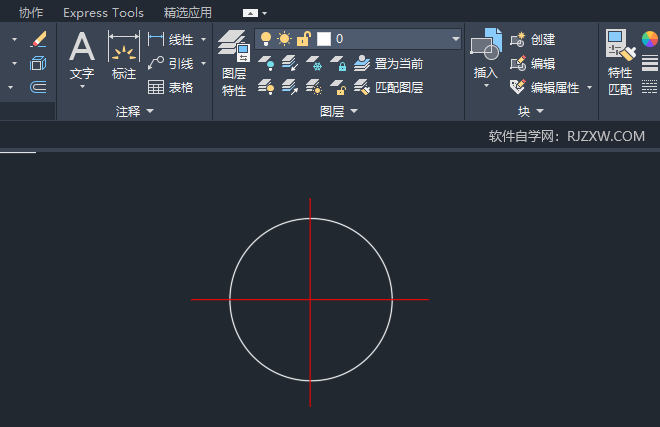Expand the 文字 dropdown arrow
Screen dimensions: 660x427
82,86
